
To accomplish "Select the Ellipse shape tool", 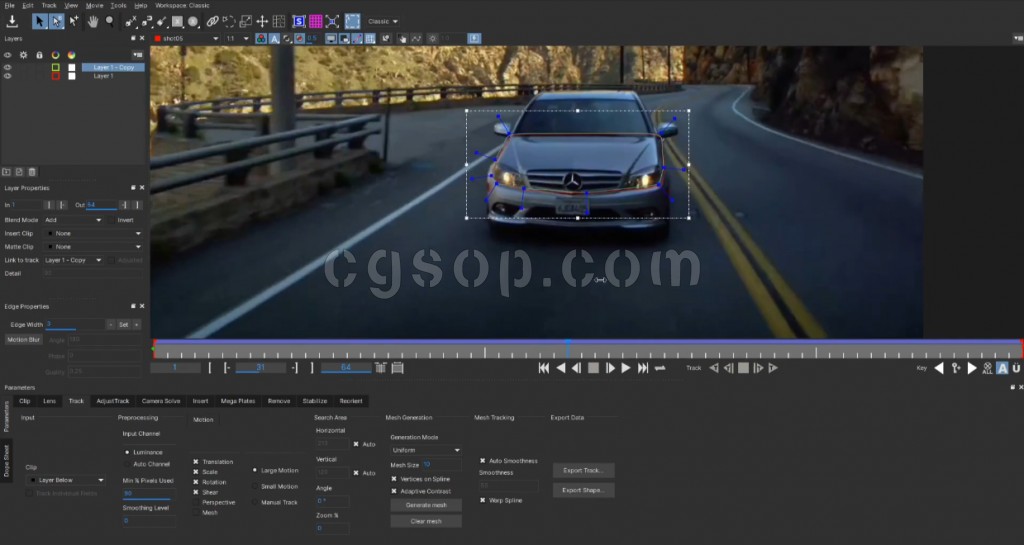I will click(x=193, y=22).
